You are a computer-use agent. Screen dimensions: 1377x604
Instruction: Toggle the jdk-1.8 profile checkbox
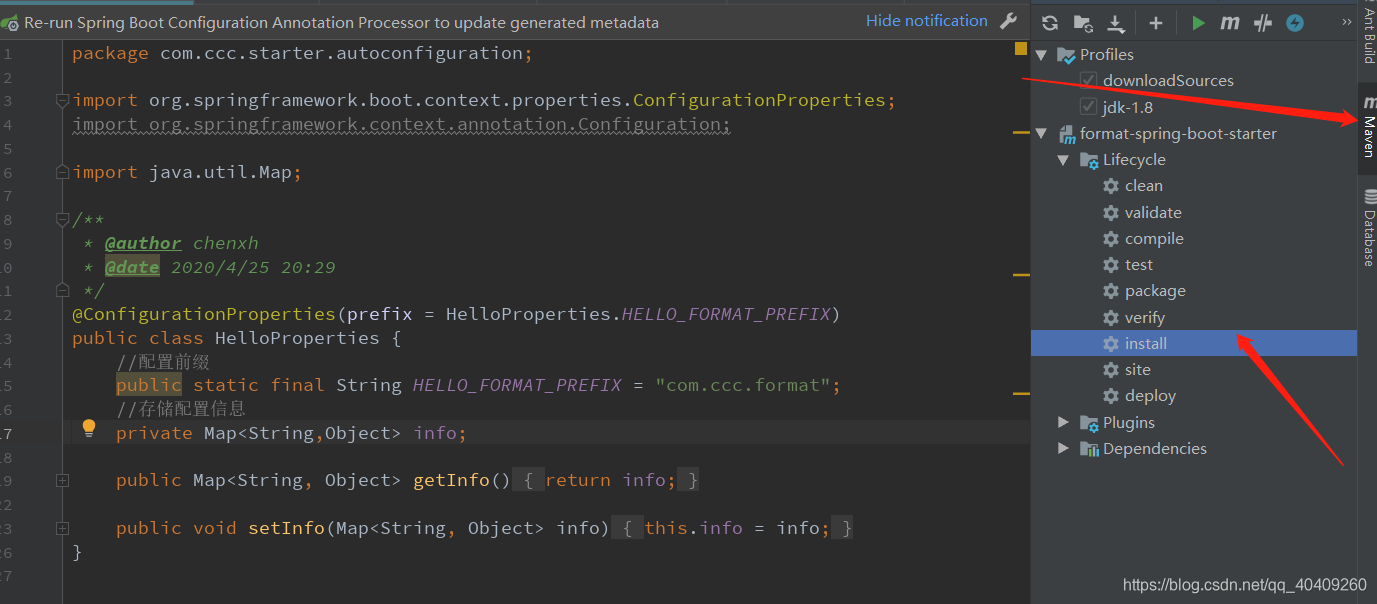(1088, 107)
